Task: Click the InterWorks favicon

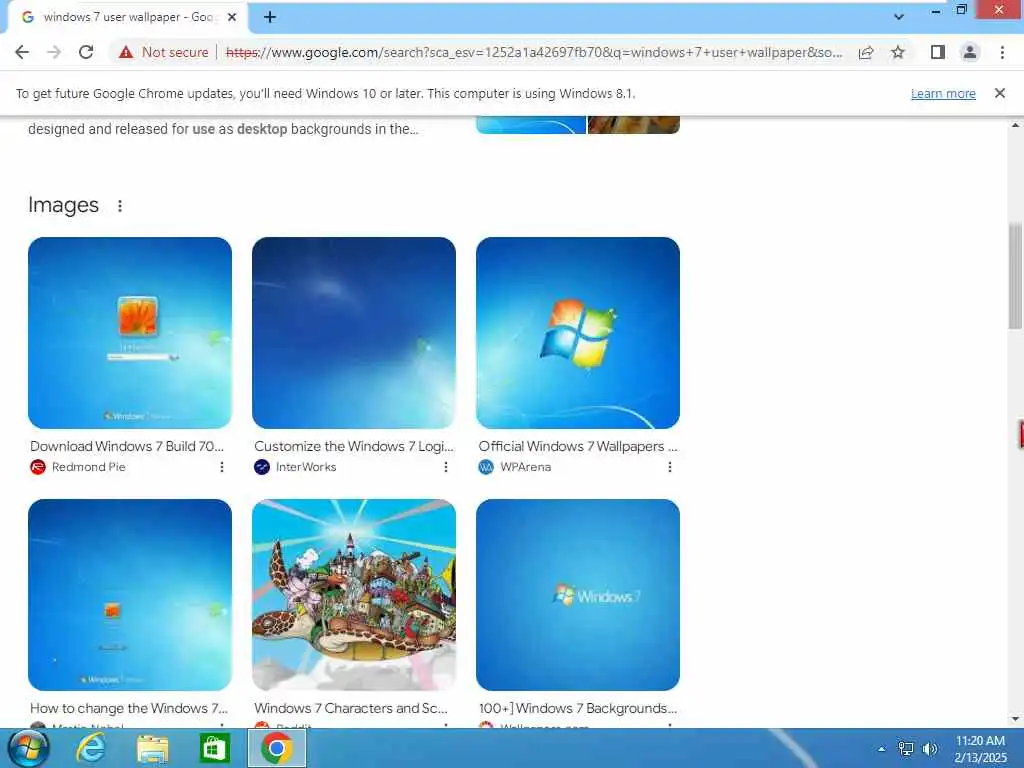Action: click(x=262, y=467)
